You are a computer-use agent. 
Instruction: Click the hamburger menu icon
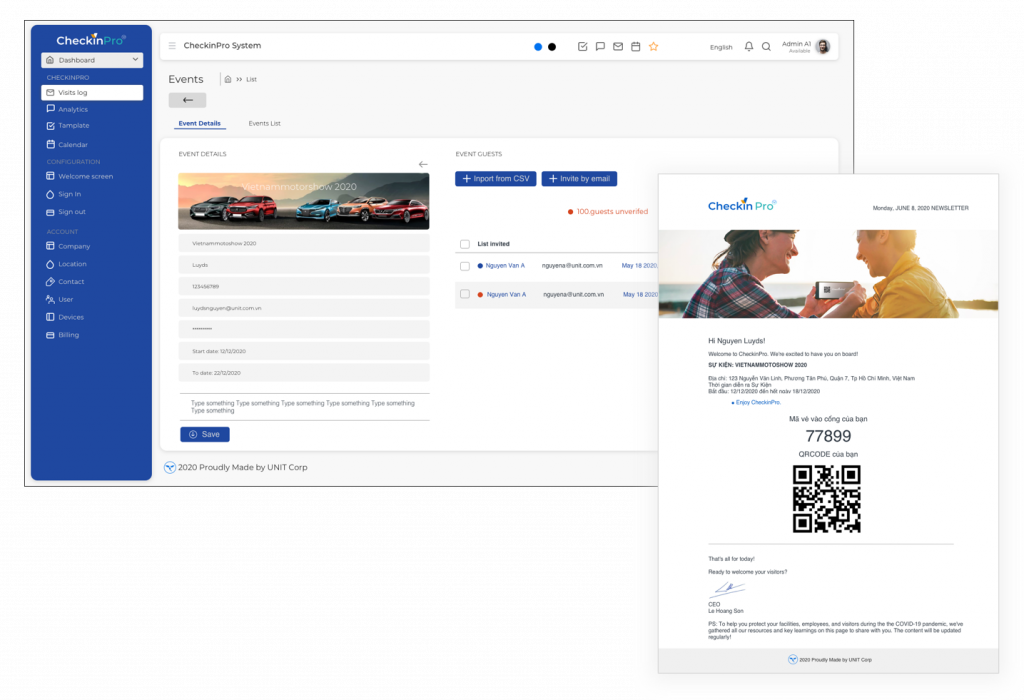click(172, 46)
